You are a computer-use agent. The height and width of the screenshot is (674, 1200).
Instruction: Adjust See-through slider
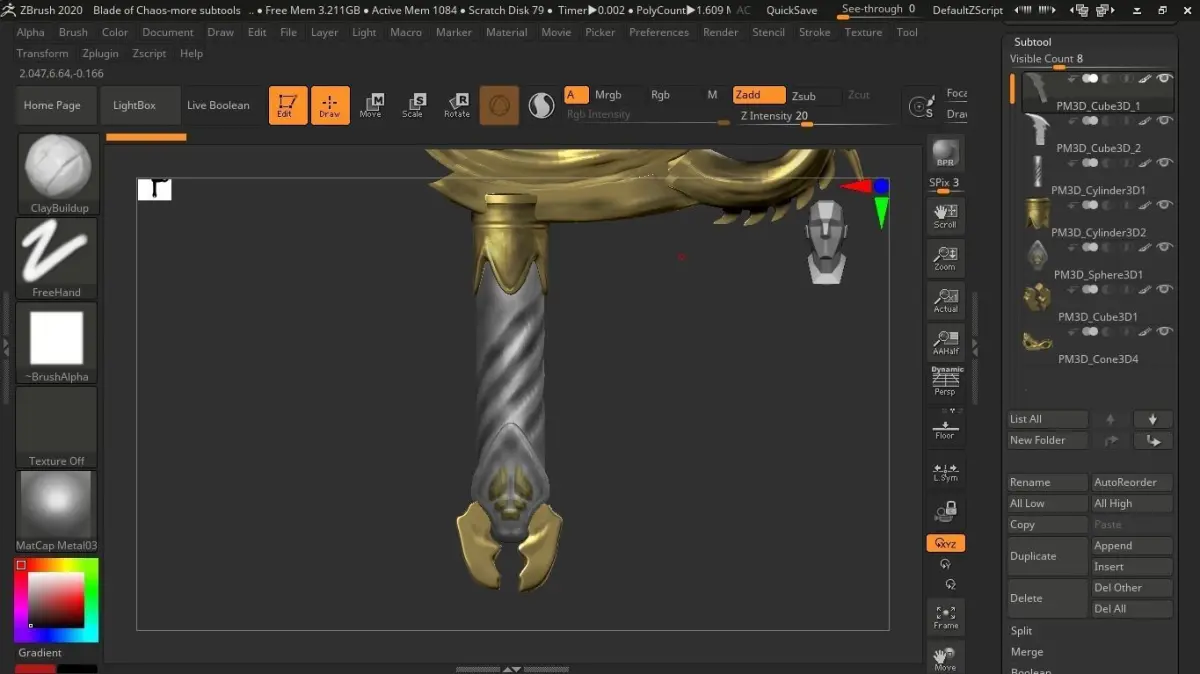click(880, 10)
